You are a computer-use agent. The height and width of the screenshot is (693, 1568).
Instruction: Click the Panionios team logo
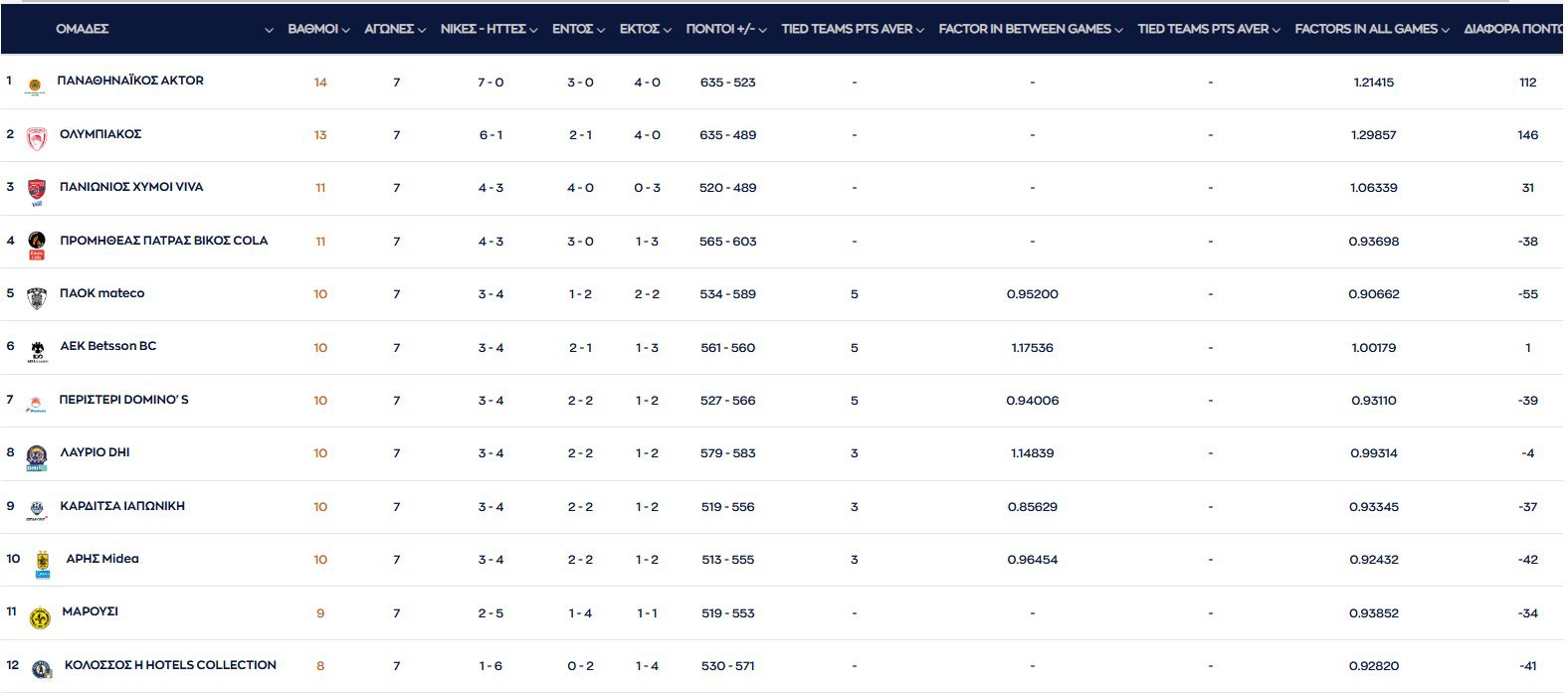tap(37, 191)
